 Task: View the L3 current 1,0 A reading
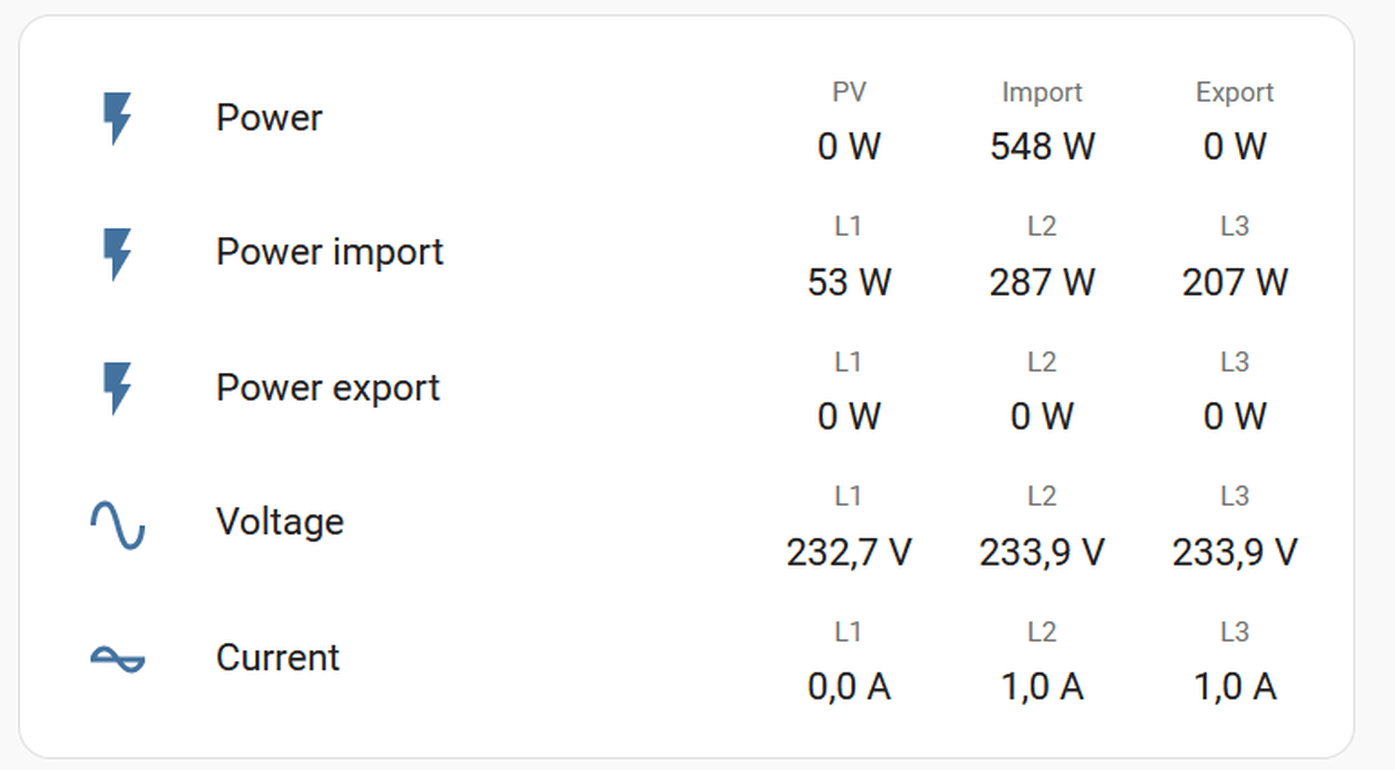click(x=1235, y=687)
